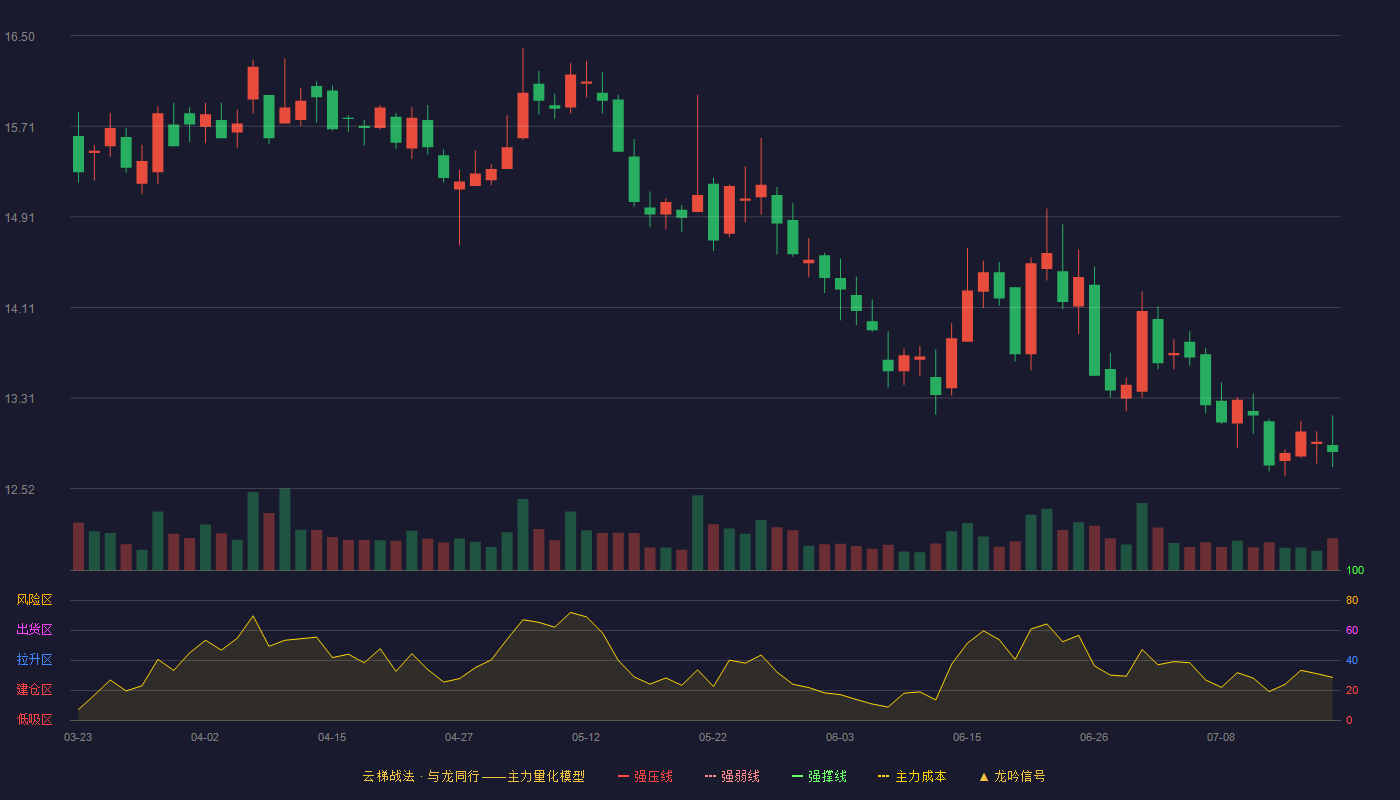Click the 12.52 price axis label
1400x800 pixels.
coord(20,490)
